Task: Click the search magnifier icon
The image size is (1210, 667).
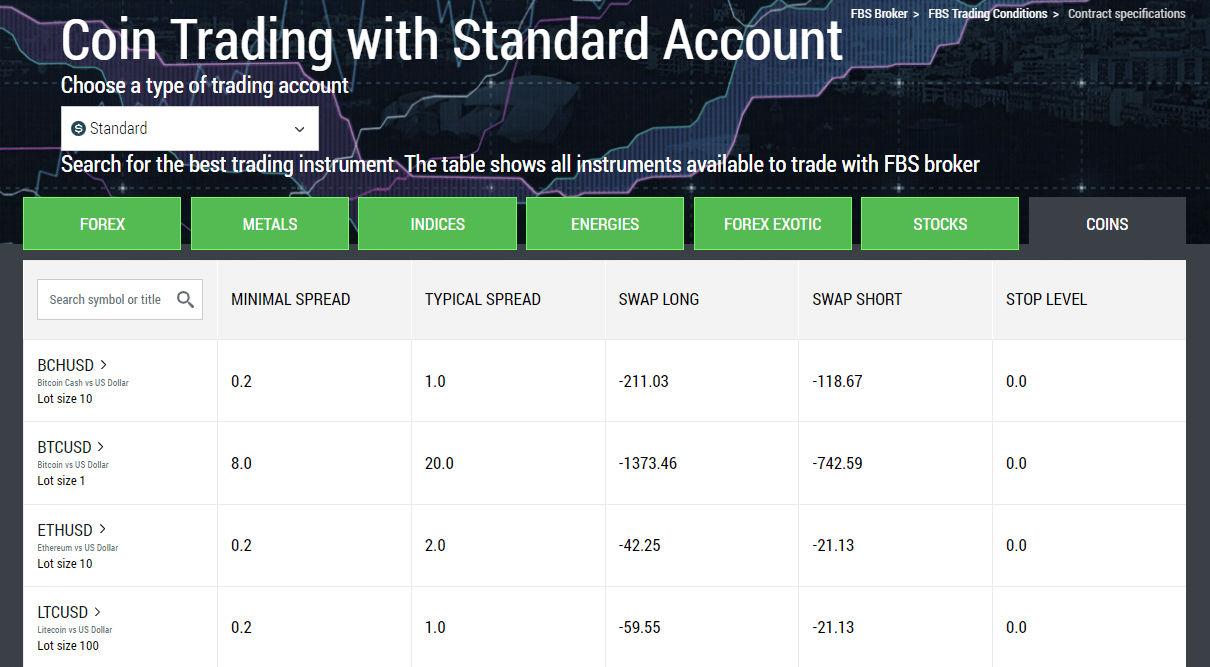Action: point(185,299)
